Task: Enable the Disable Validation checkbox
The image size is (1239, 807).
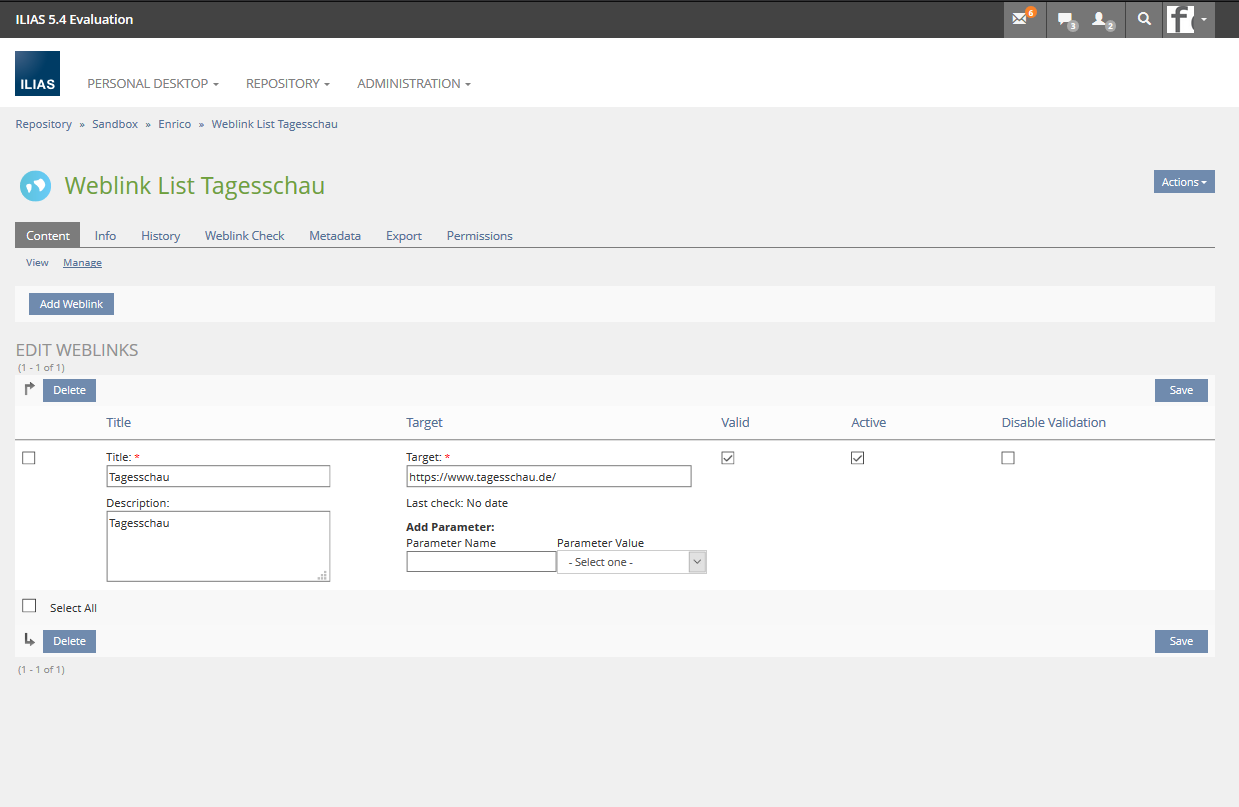Action: point(1008,458)
